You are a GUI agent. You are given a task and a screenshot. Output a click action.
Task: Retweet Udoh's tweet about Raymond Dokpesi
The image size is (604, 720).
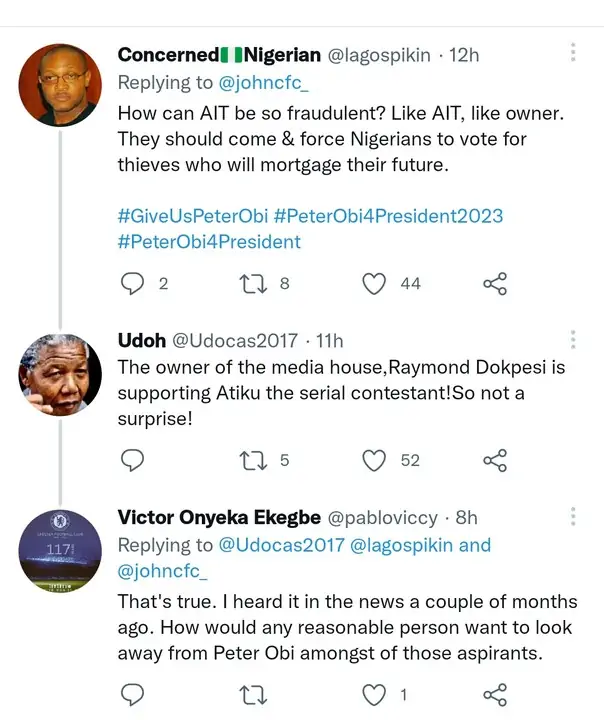coord(254,460)
